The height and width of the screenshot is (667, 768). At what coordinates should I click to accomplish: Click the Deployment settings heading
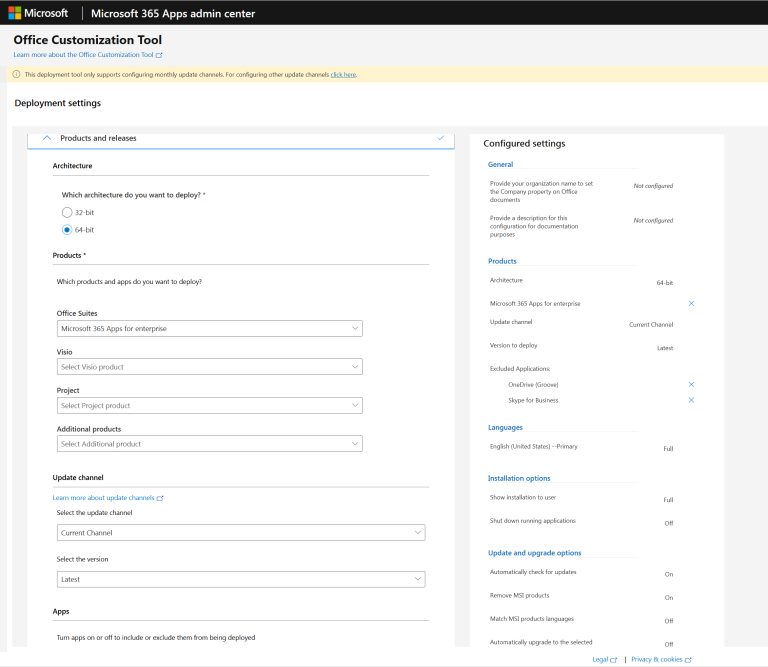[x=57, y=103]
